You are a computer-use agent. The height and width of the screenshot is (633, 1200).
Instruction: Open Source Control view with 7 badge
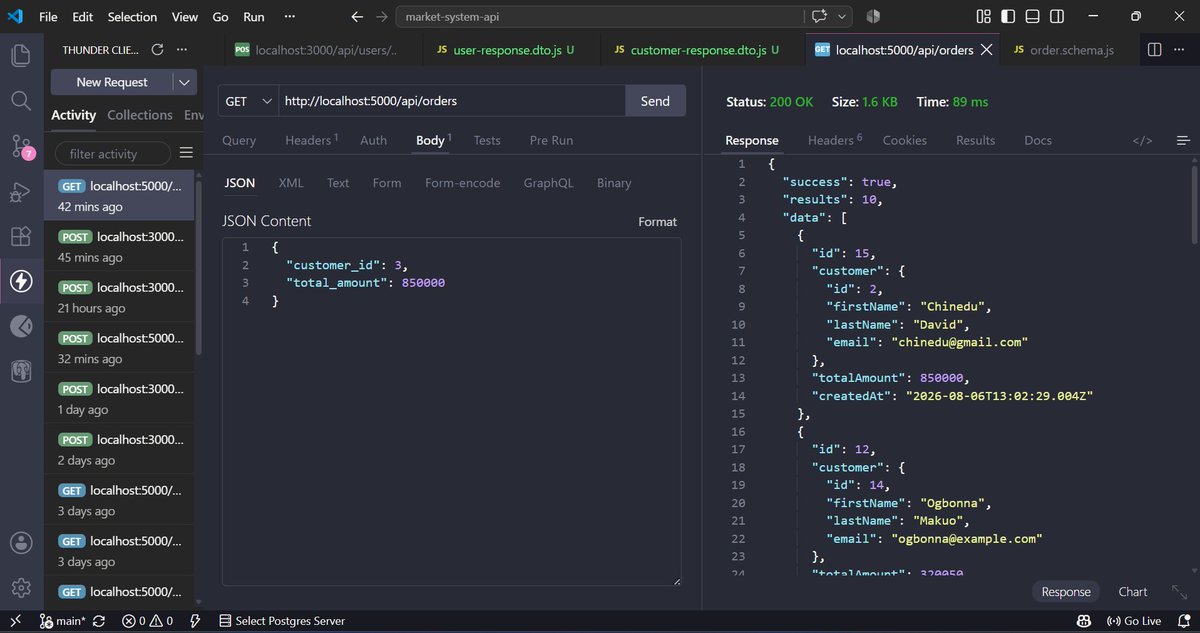pos(21,147)
